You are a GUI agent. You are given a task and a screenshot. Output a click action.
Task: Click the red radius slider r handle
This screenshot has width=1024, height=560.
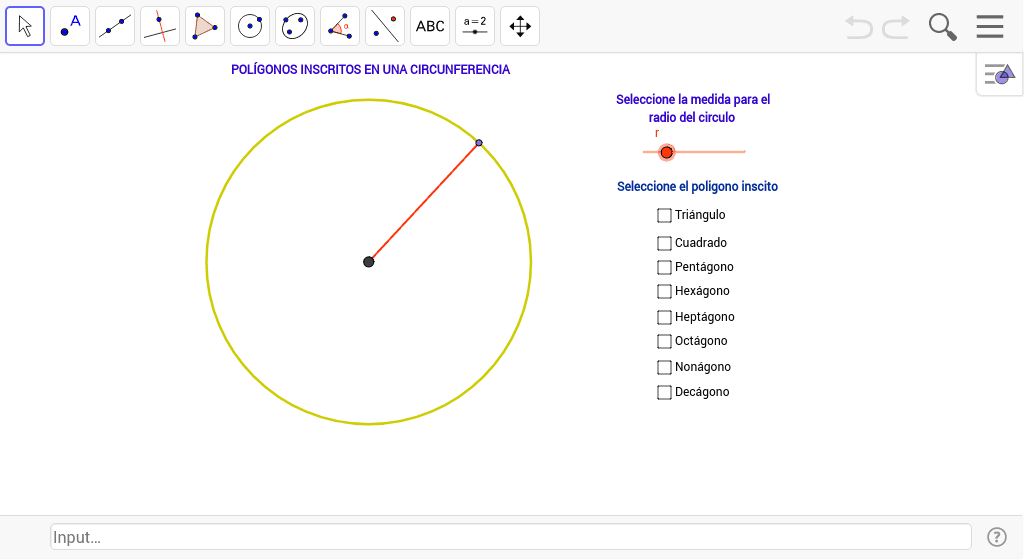[666, 152]
